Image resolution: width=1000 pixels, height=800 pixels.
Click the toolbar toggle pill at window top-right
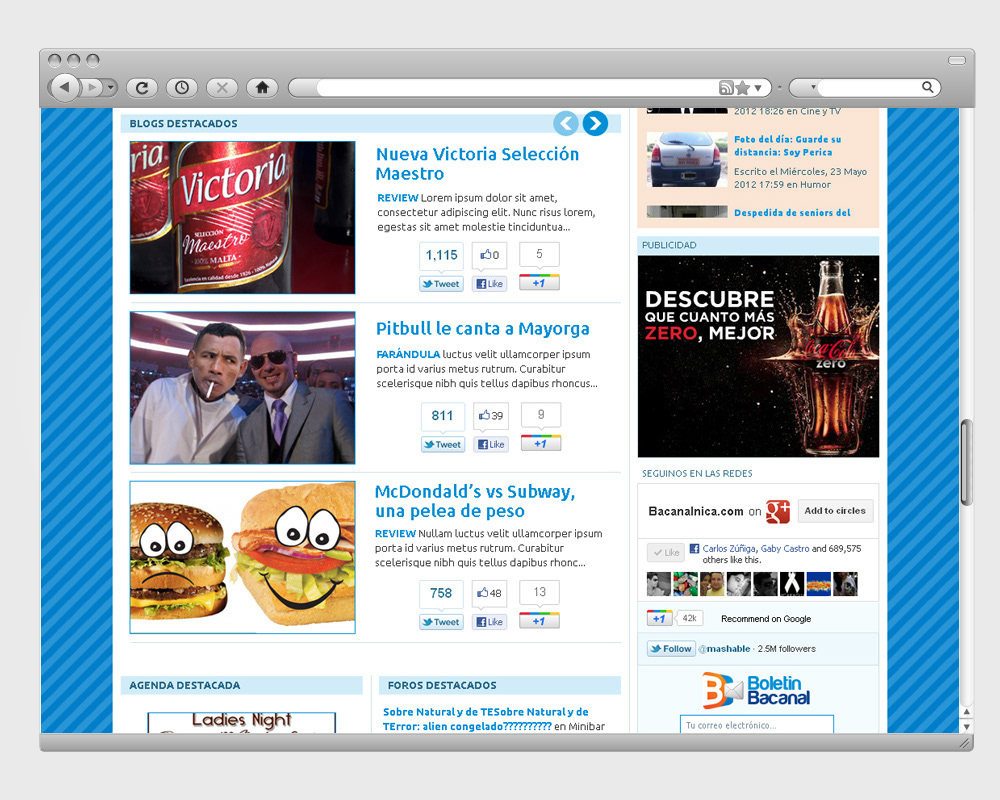[x=957, y=61]
